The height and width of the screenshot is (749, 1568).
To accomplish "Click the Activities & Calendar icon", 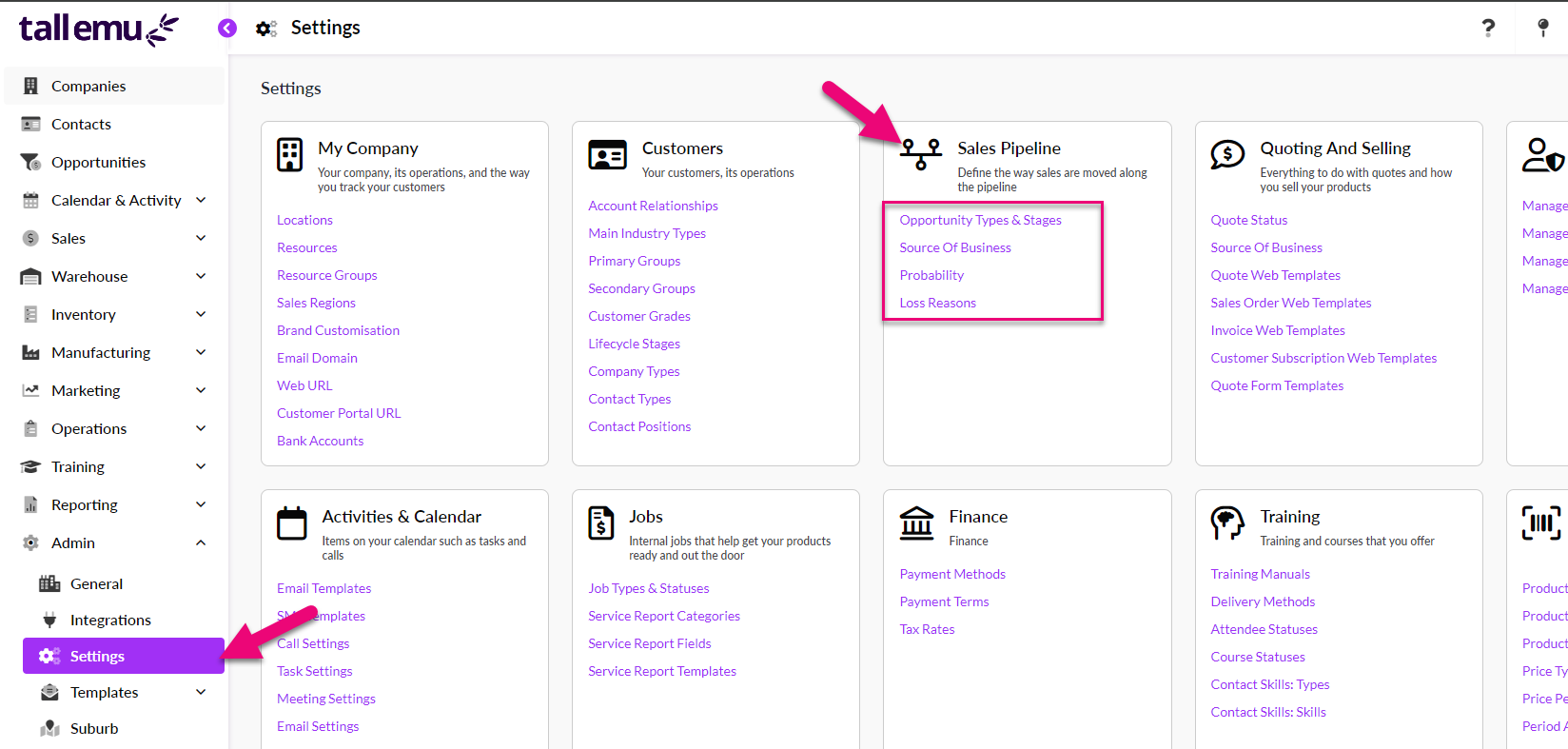I will [x=292, y=523].
